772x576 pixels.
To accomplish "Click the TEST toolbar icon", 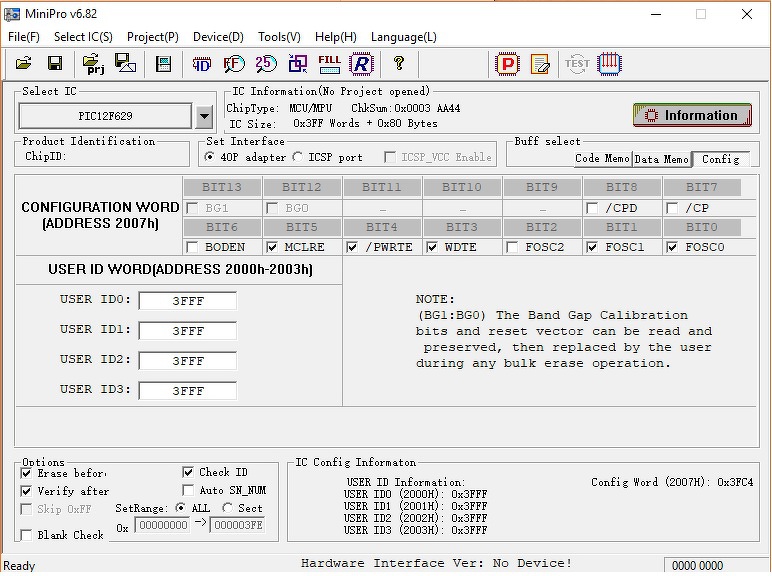I will pyautogui.click(x=577, y=64).
